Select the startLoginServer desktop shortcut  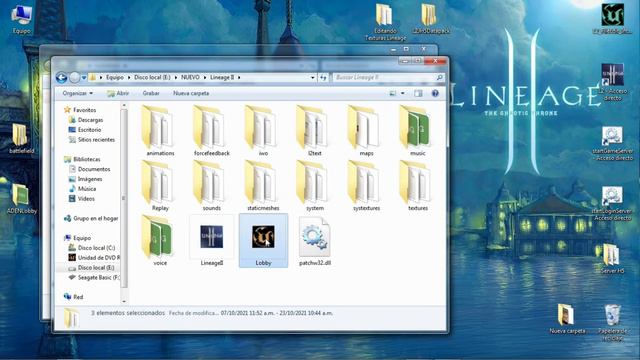612,203
